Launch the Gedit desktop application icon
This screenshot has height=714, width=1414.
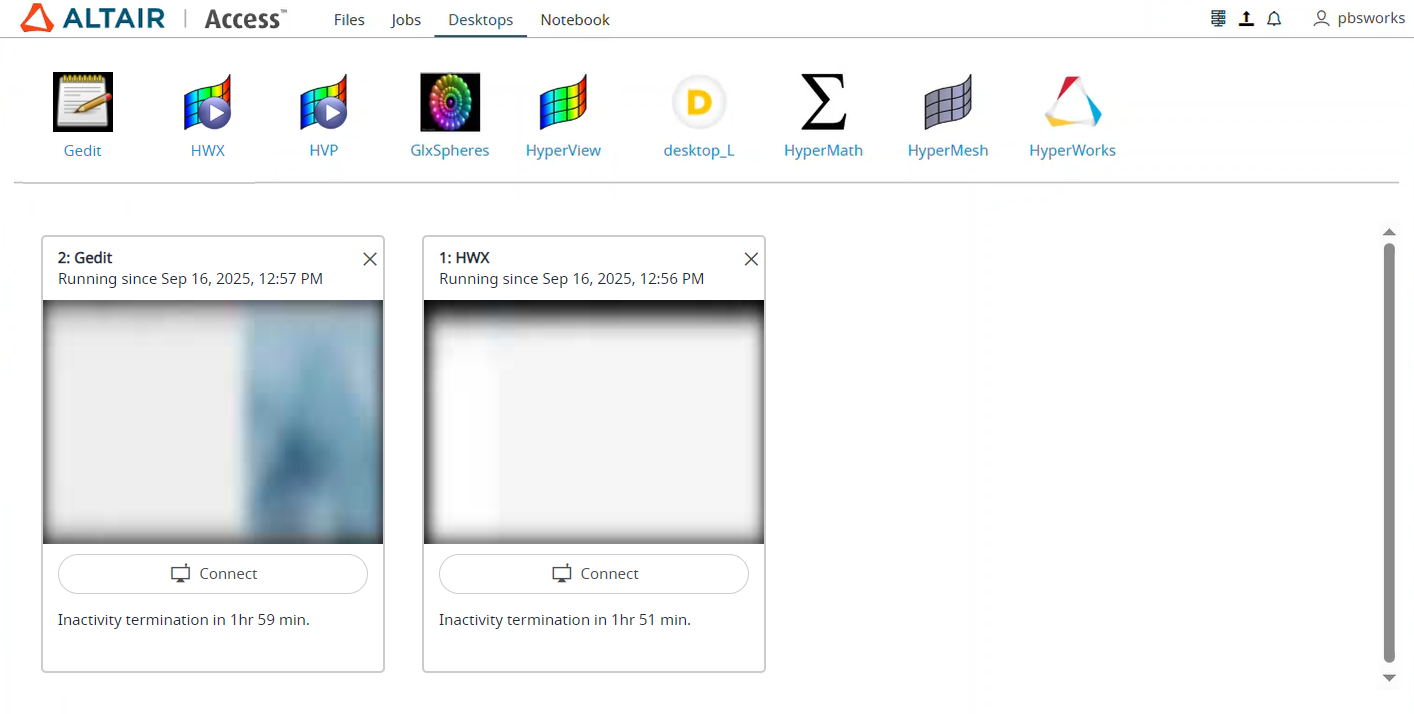coord(83,102)
